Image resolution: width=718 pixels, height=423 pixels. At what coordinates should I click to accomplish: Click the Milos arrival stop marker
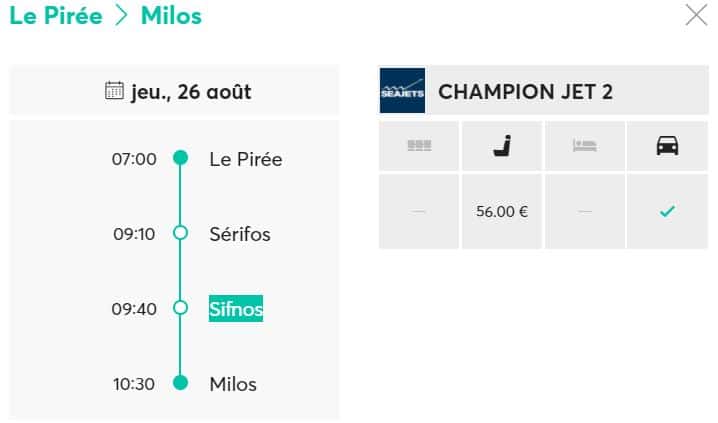pyautogui.click(x=180, y=383)
